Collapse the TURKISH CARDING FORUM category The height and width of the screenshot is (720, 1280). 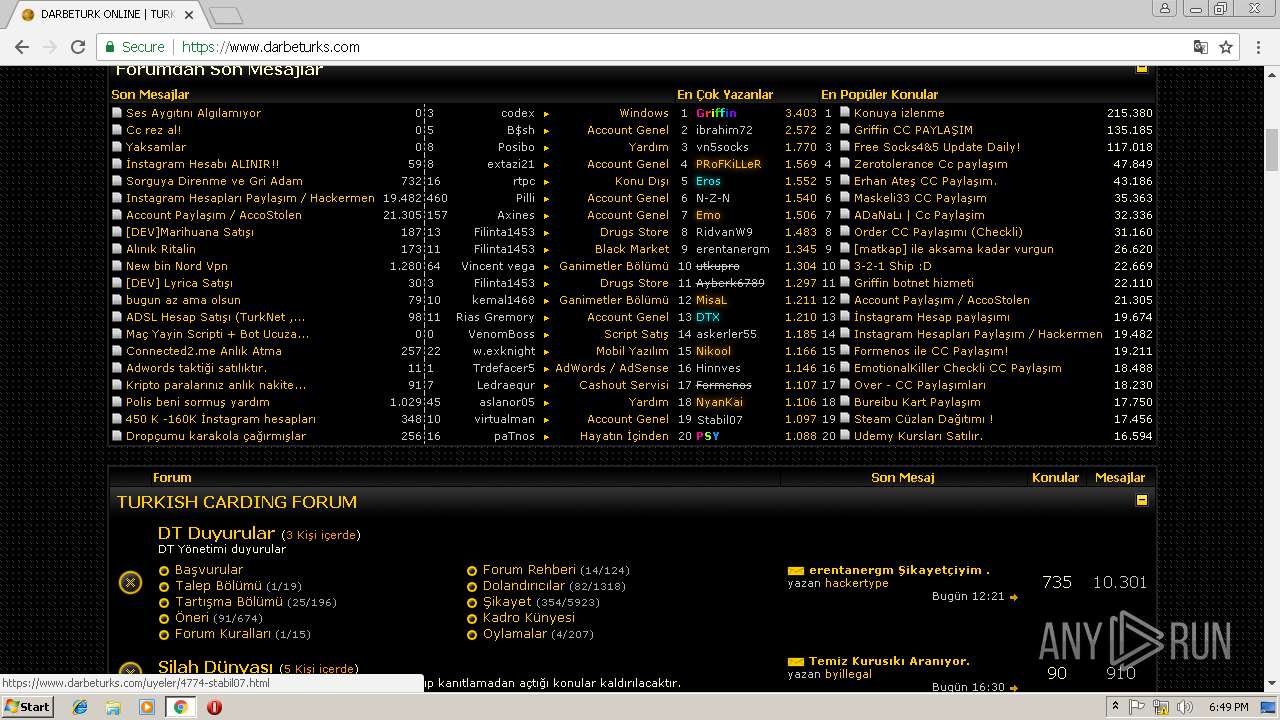point(1141,500)
